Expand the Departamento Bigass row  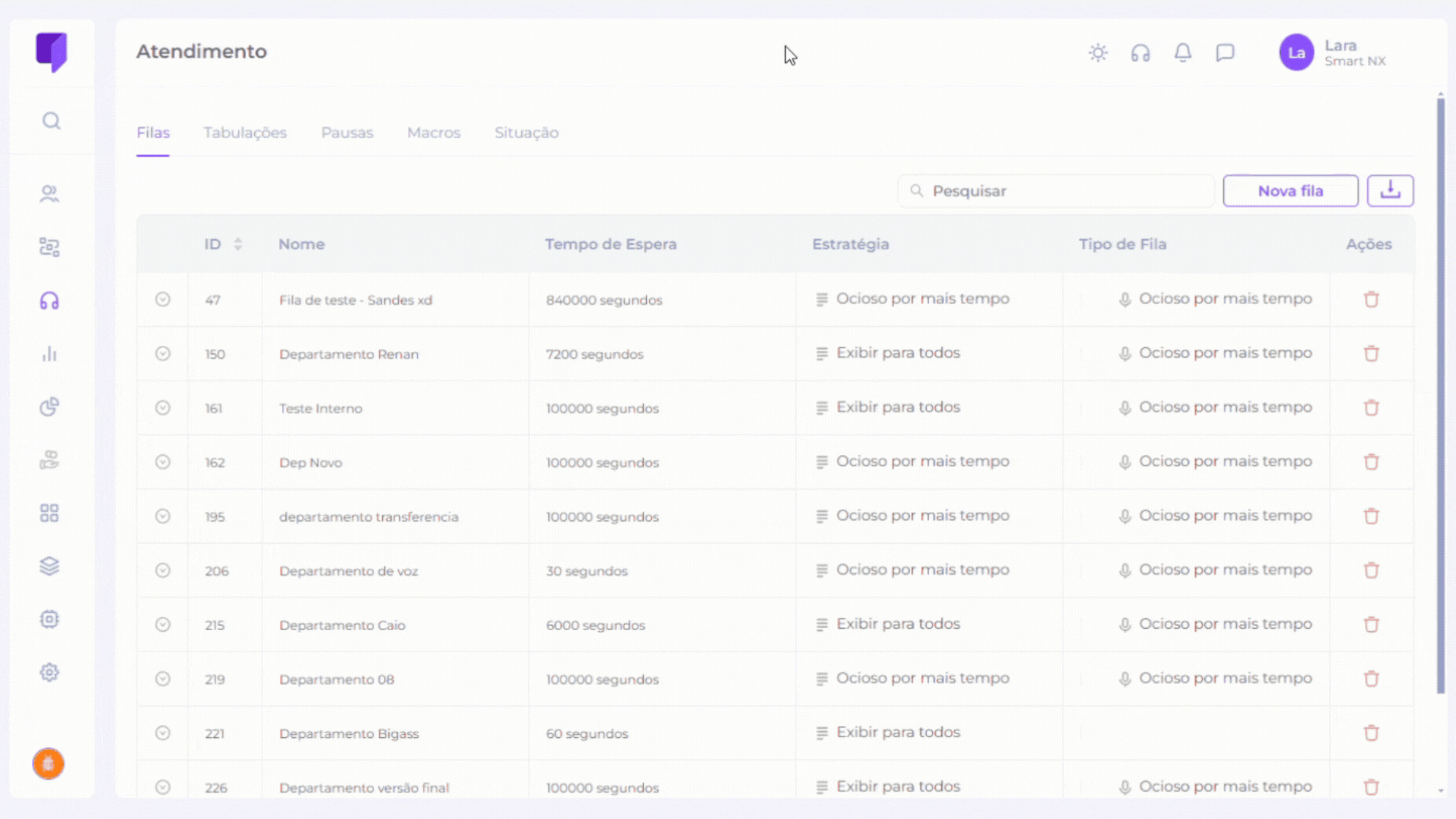[x=163, y=733]
